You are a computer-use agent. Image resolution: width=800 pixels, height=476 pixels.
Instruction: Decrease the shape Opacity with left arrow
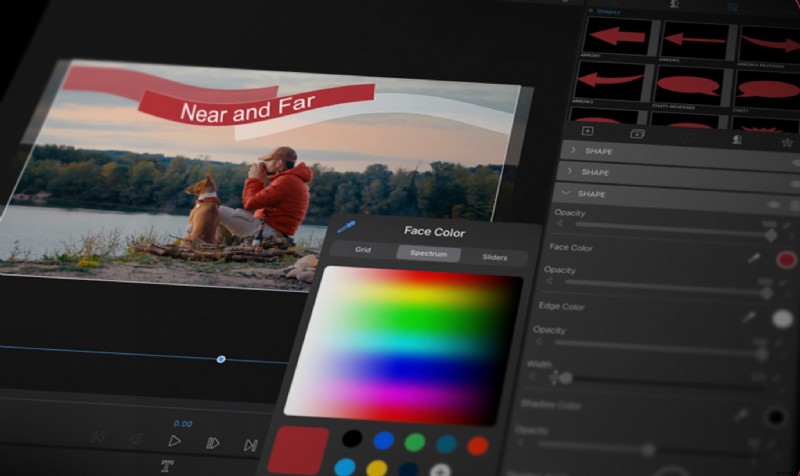(x=559, y=223)
